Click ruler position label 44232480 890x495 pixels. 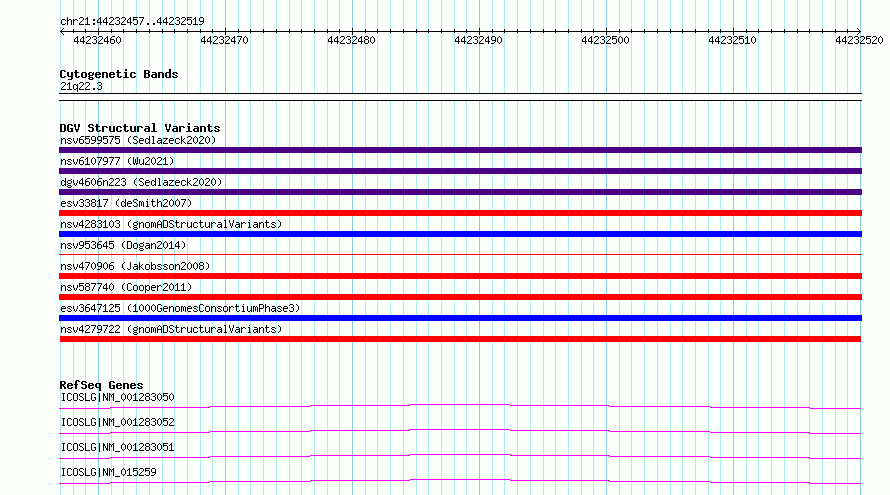[351, 40]
